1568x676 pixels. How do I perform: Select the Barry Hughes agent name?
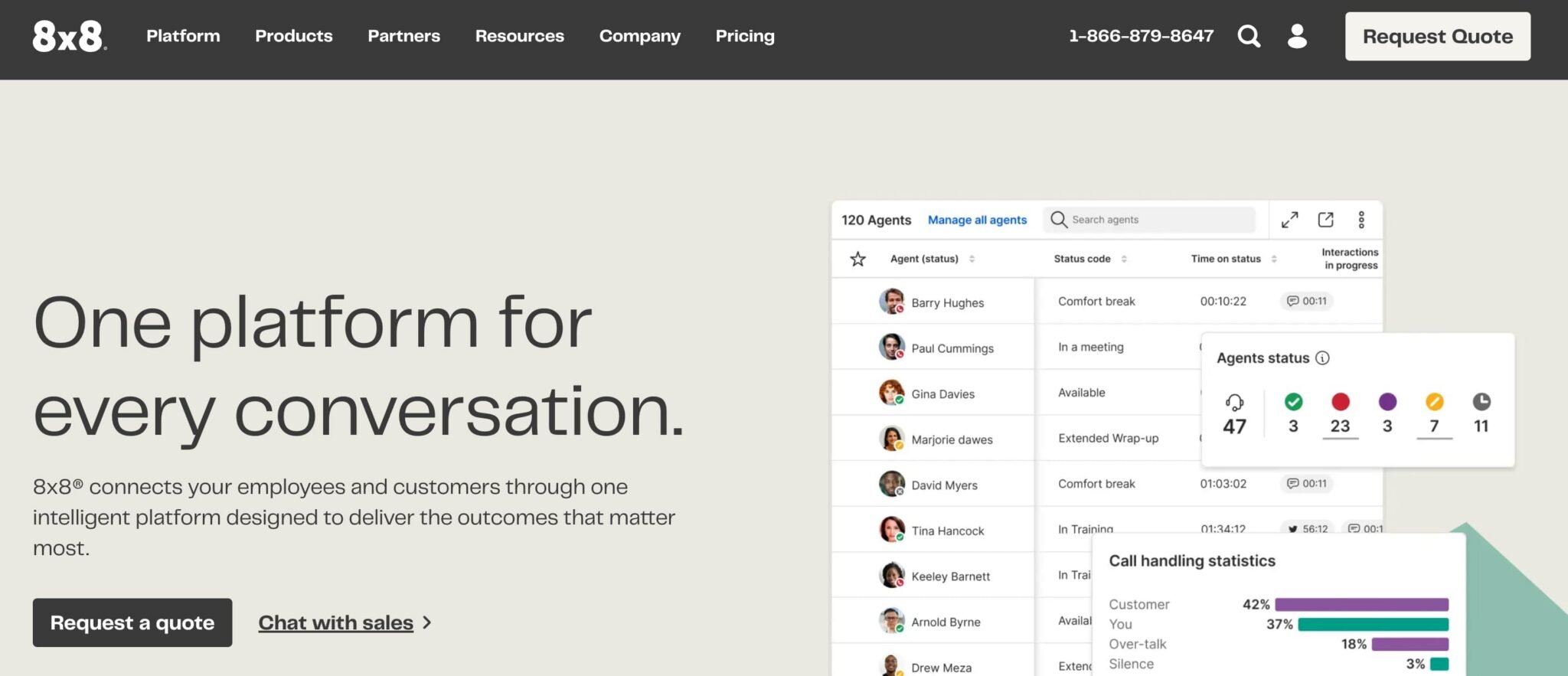tap(947, 302)
